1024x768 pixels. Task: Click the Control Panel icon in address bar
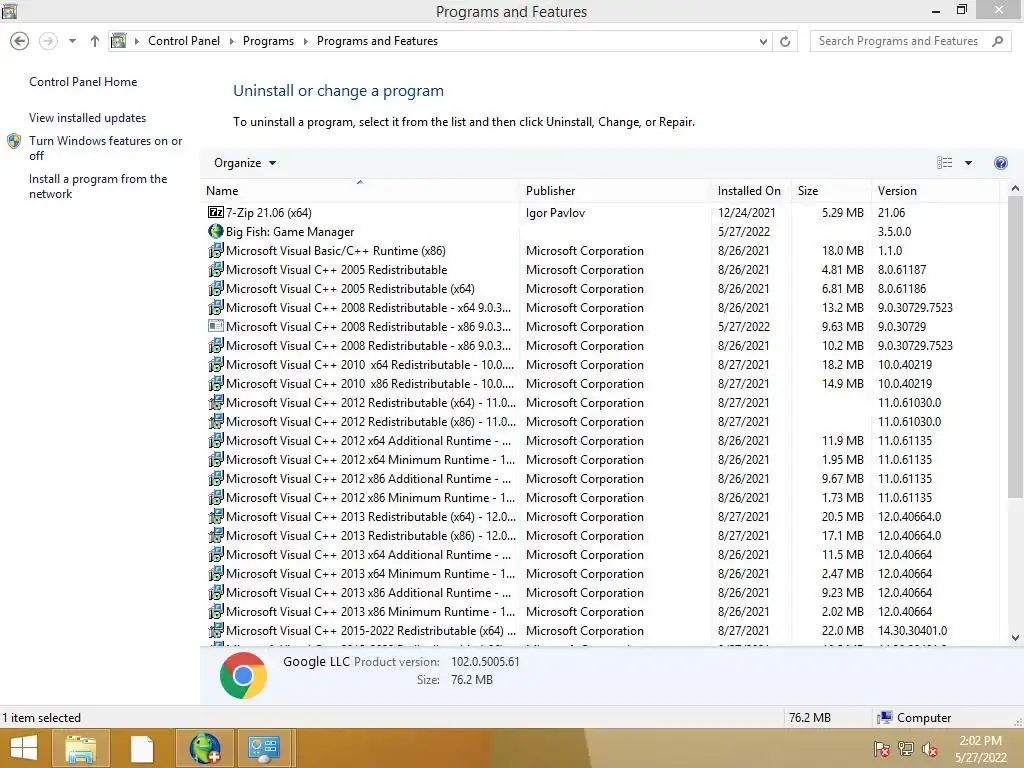click(118, 40)
